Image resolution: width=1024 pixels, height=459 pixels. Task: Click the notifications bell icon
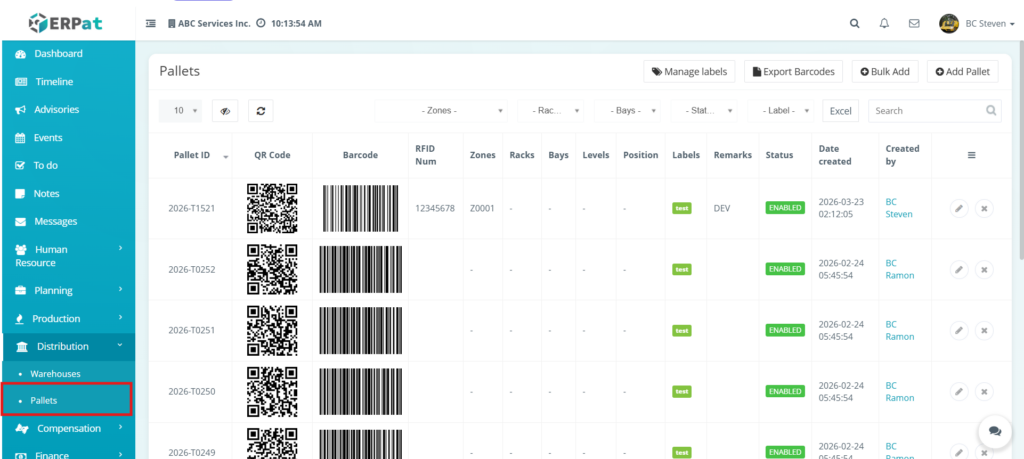[x=884, y=23]
